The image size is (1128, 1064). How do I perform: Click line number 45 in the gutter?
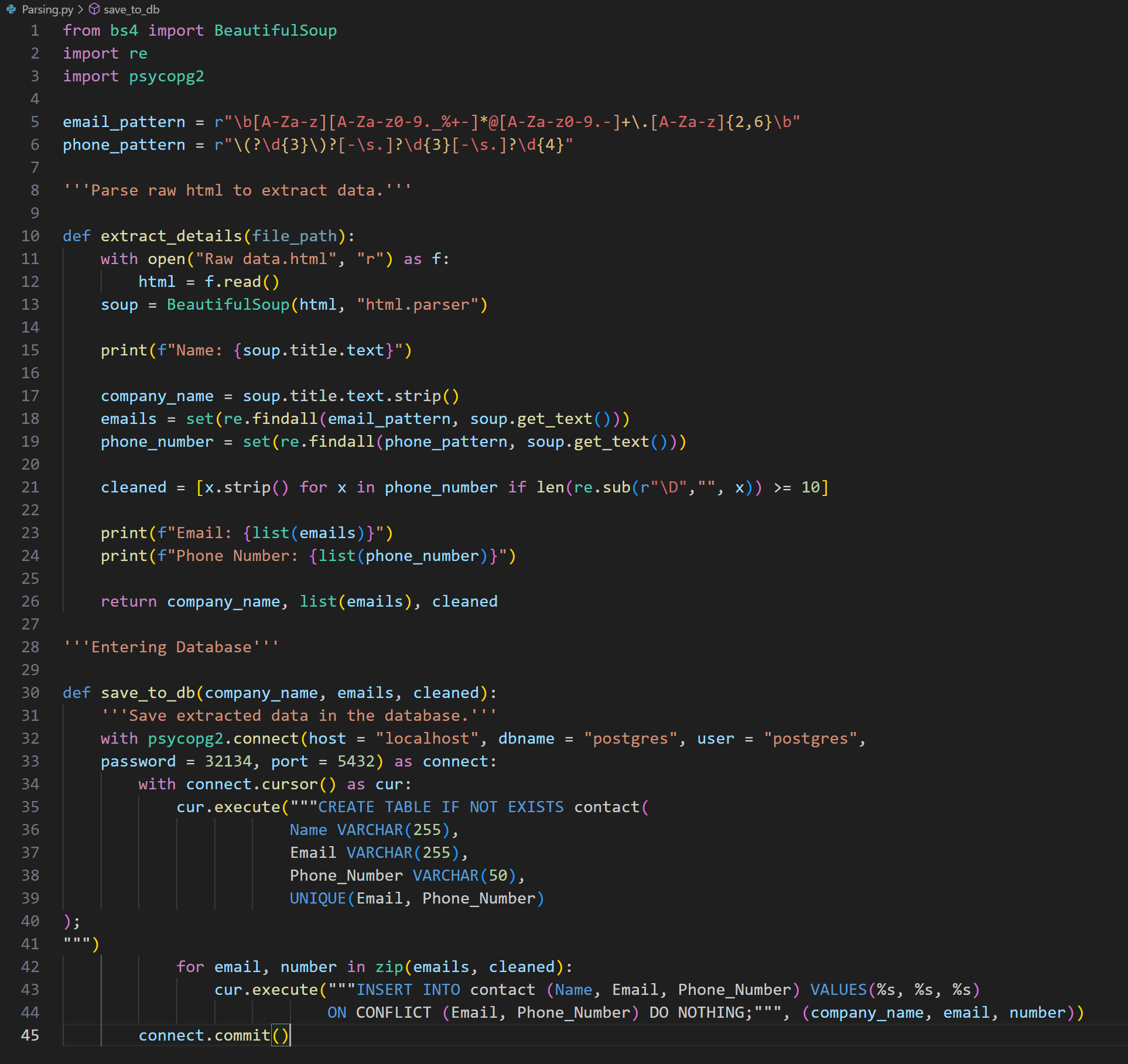click(30, 1035)
